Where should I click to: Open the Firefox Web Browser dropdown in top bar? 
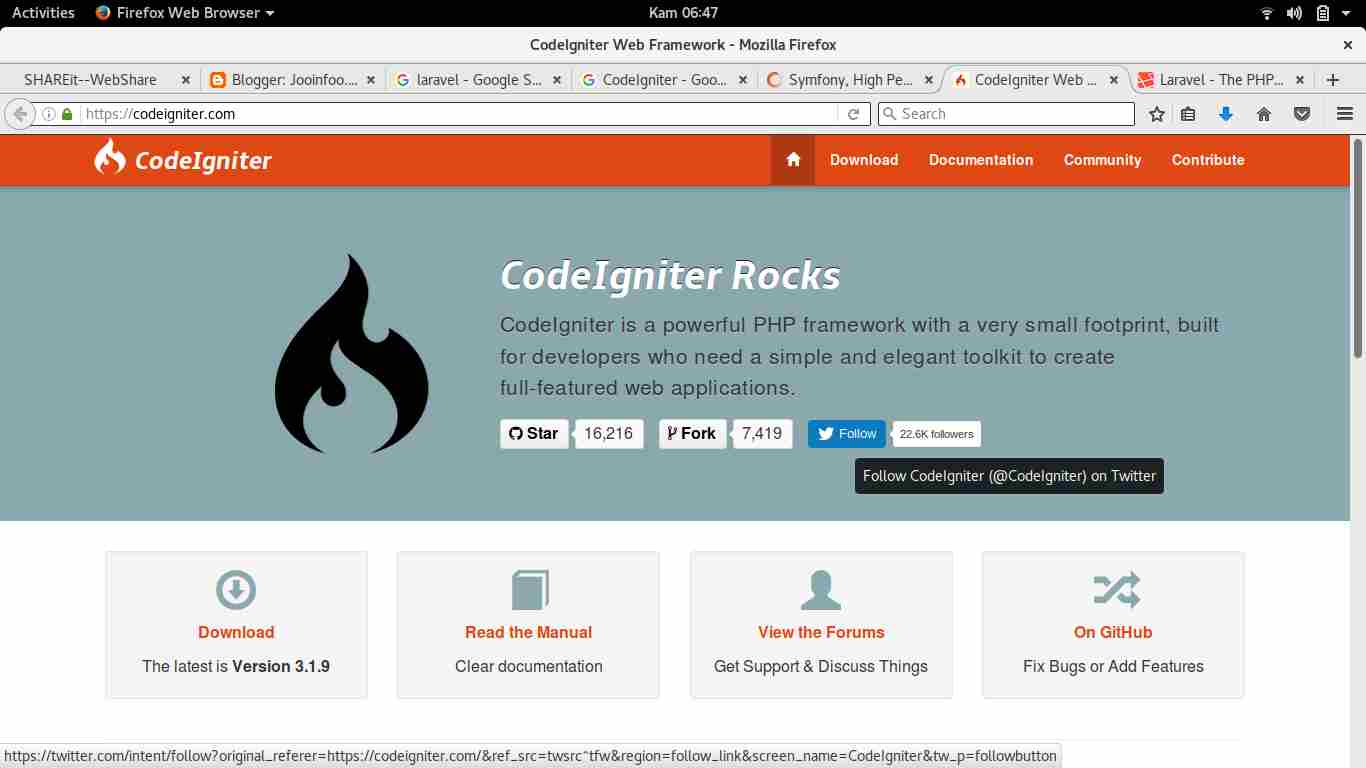184,13
